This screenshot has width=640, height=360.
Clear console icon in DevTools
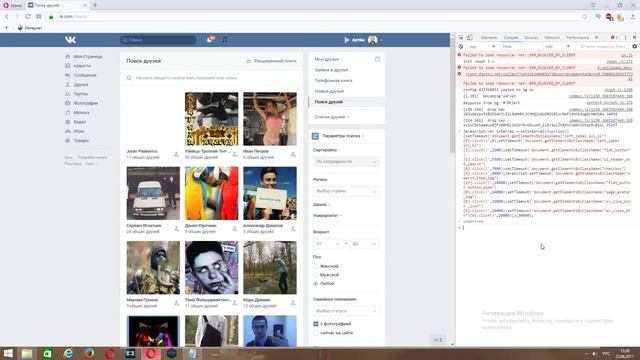tap(461, 47)
